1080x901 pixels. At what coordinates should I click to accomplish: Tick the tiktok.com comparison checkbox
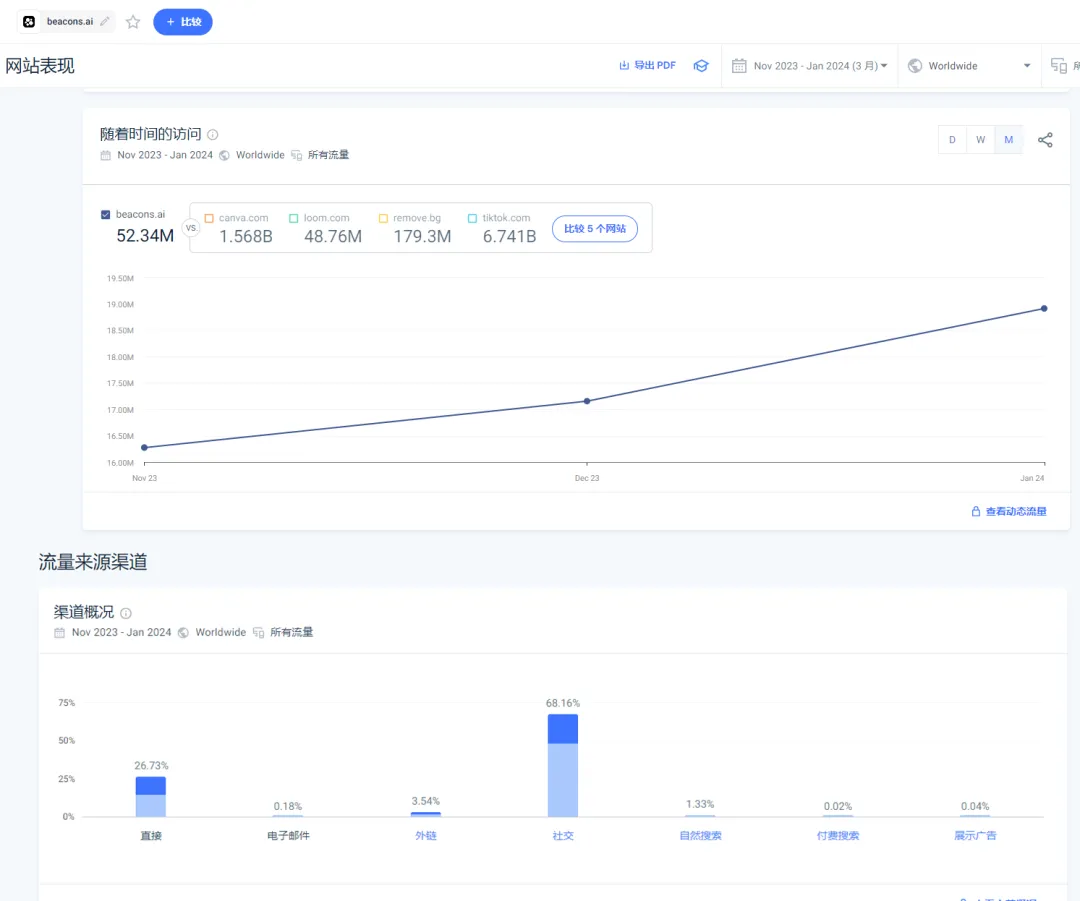pos(473,218)
